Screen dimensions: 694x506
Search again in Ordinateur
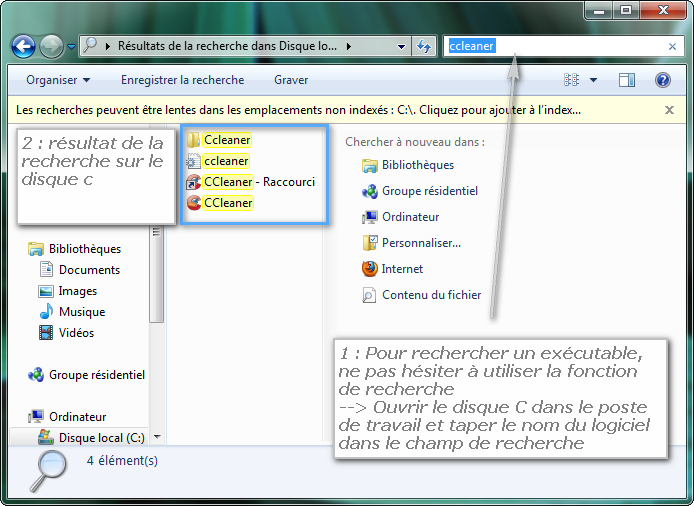tap(401, 217)
